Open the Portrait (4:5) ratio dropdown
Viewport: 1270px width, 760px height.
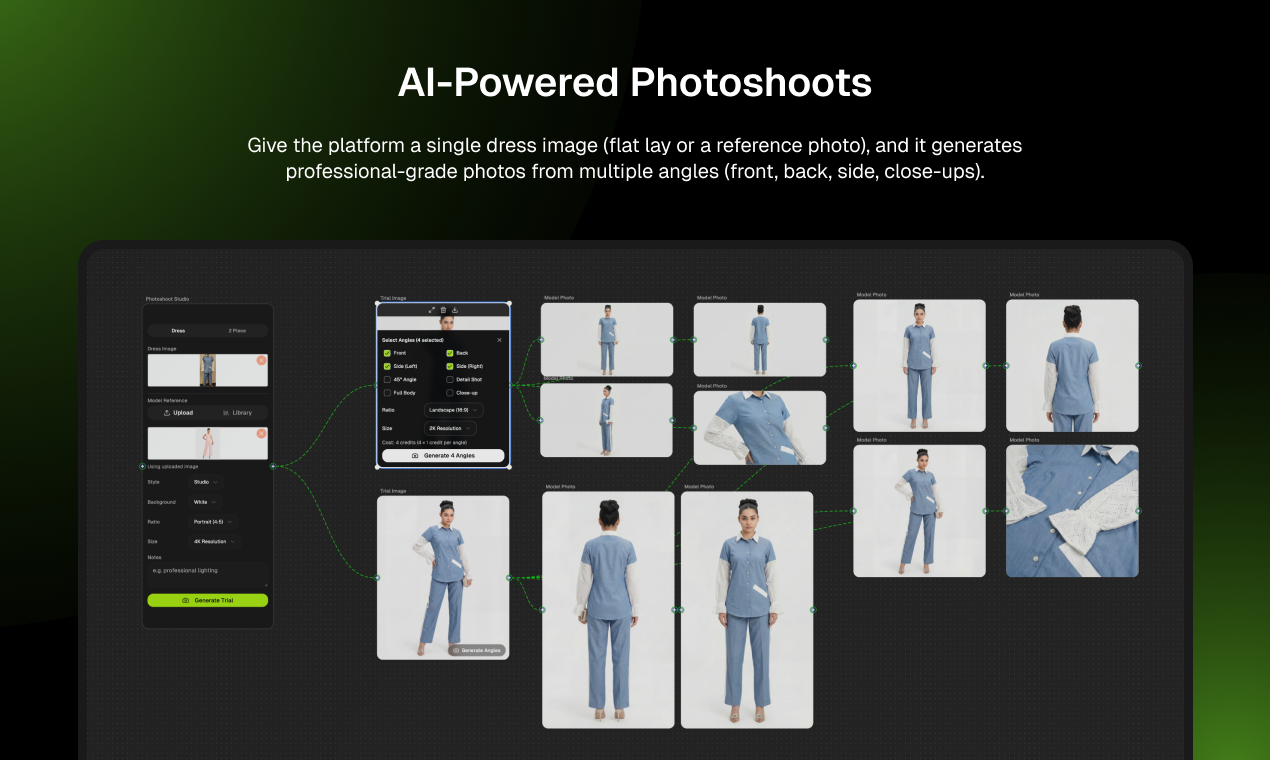tap(214, 522)
